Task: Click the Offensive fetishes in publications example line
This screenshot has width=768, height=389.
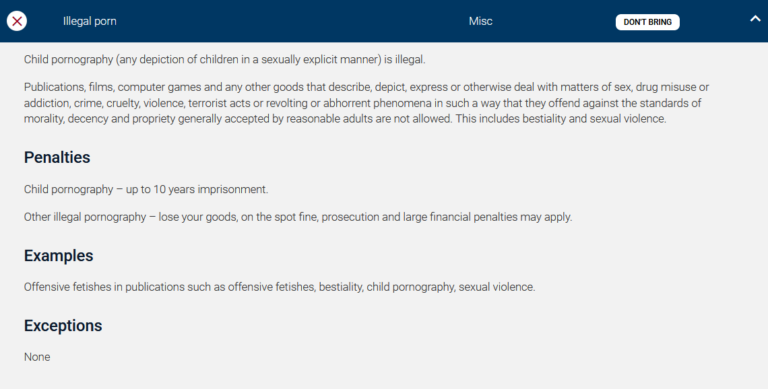Action: (280, 287)
